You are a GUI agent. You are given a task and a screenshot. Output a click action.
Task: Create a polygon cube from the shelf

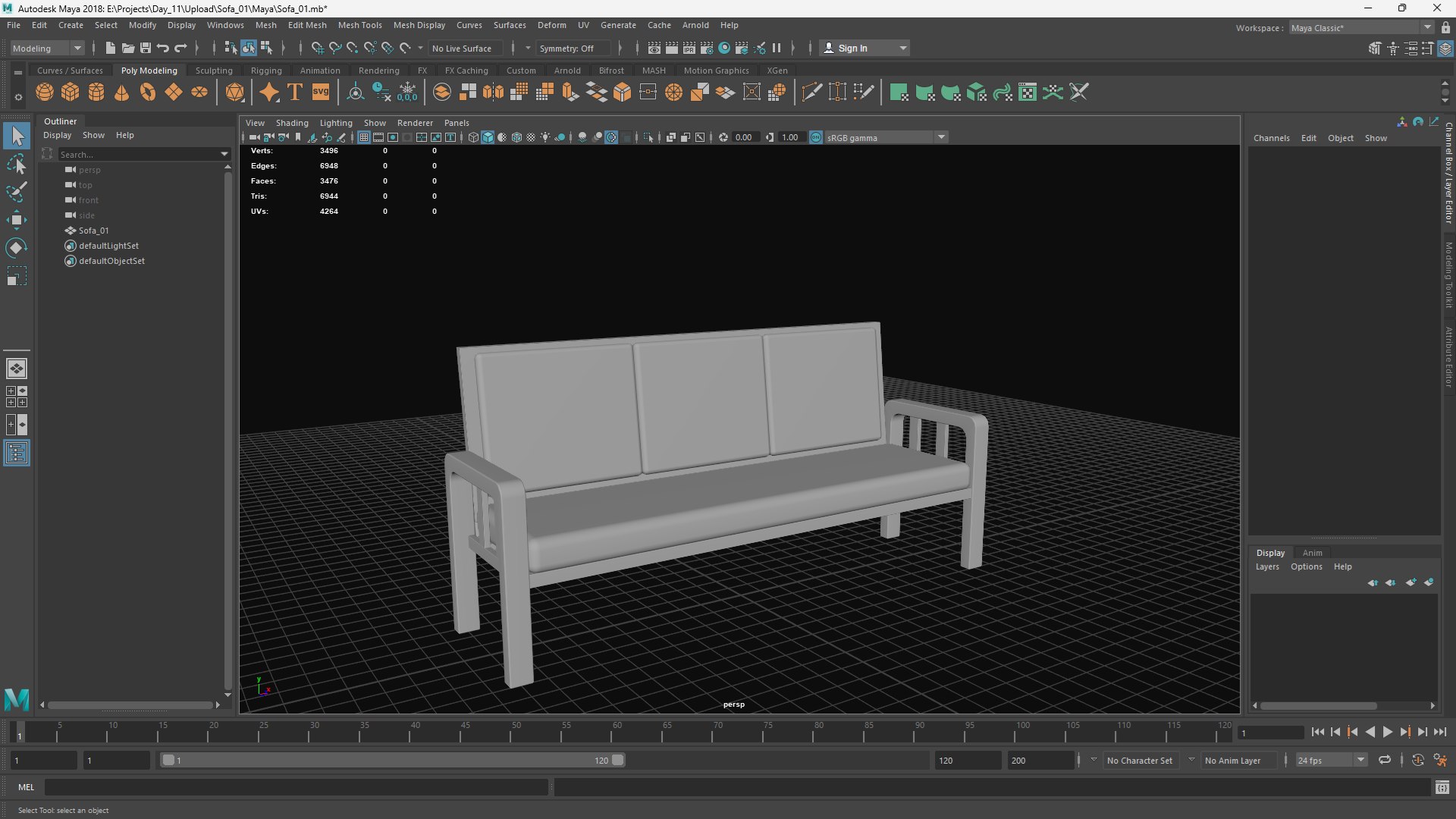pyautogui.click(x=71, y=93)
